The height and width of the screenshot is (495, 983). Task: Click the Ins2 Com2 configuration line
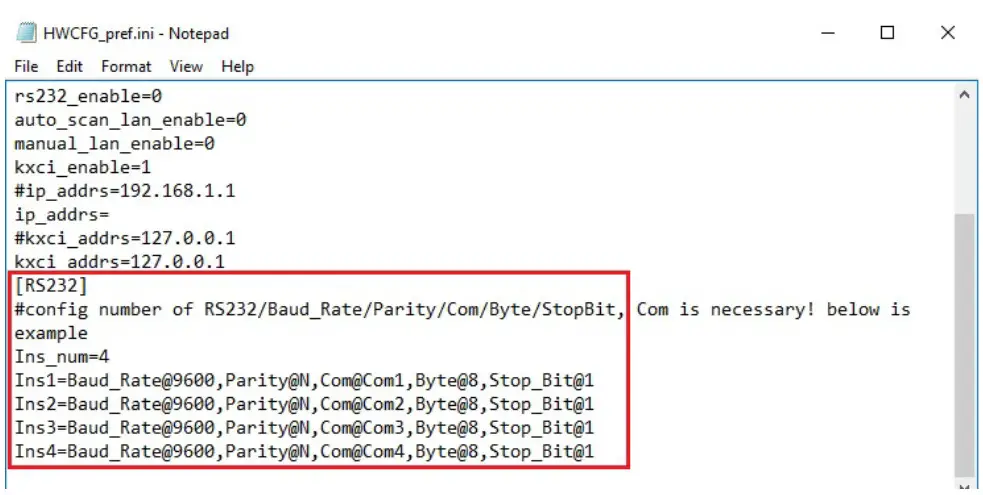(304, 404)
